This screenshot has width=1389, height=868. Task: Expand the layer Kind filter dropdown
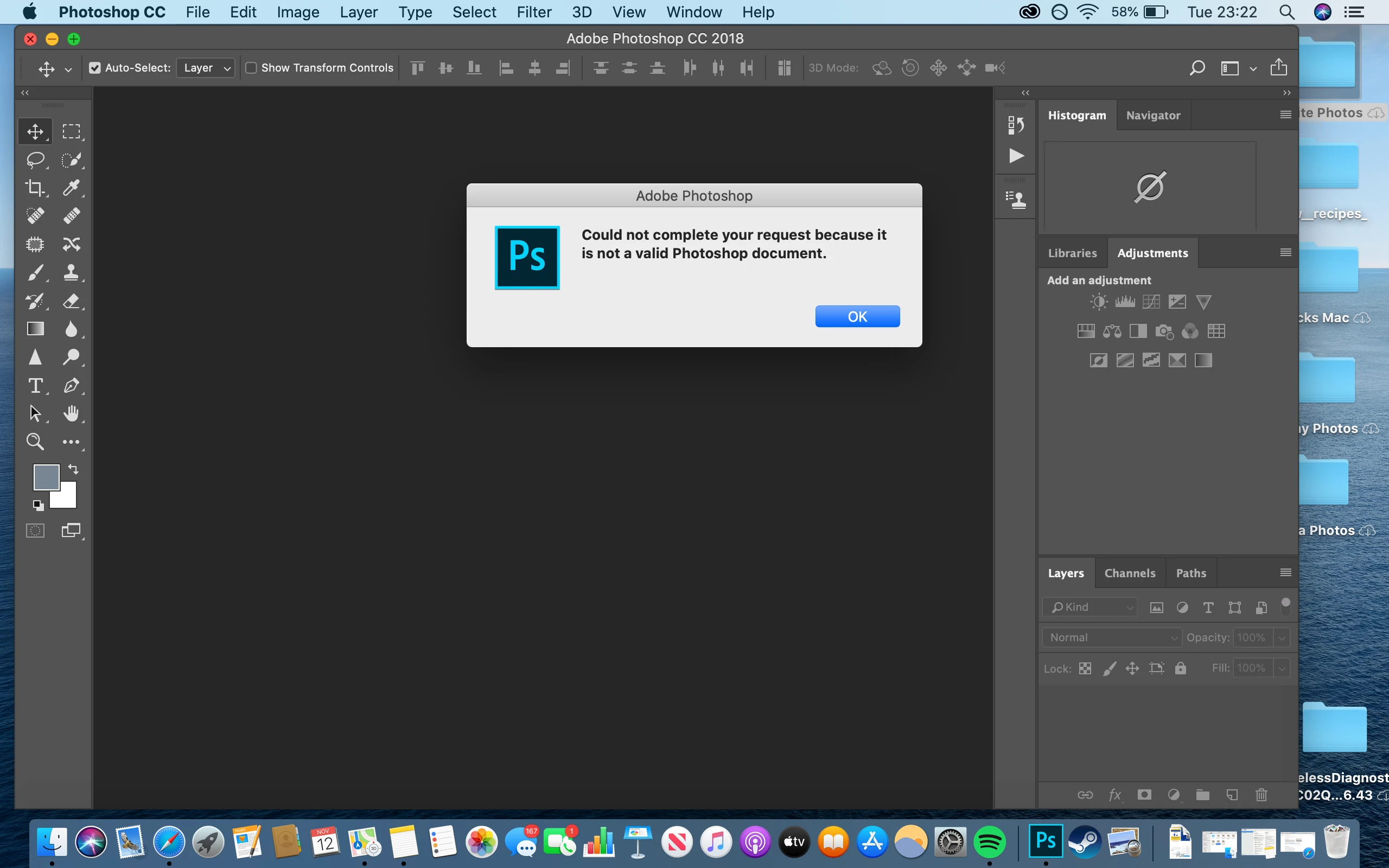pyautogui.click(x=1090, y=607)
